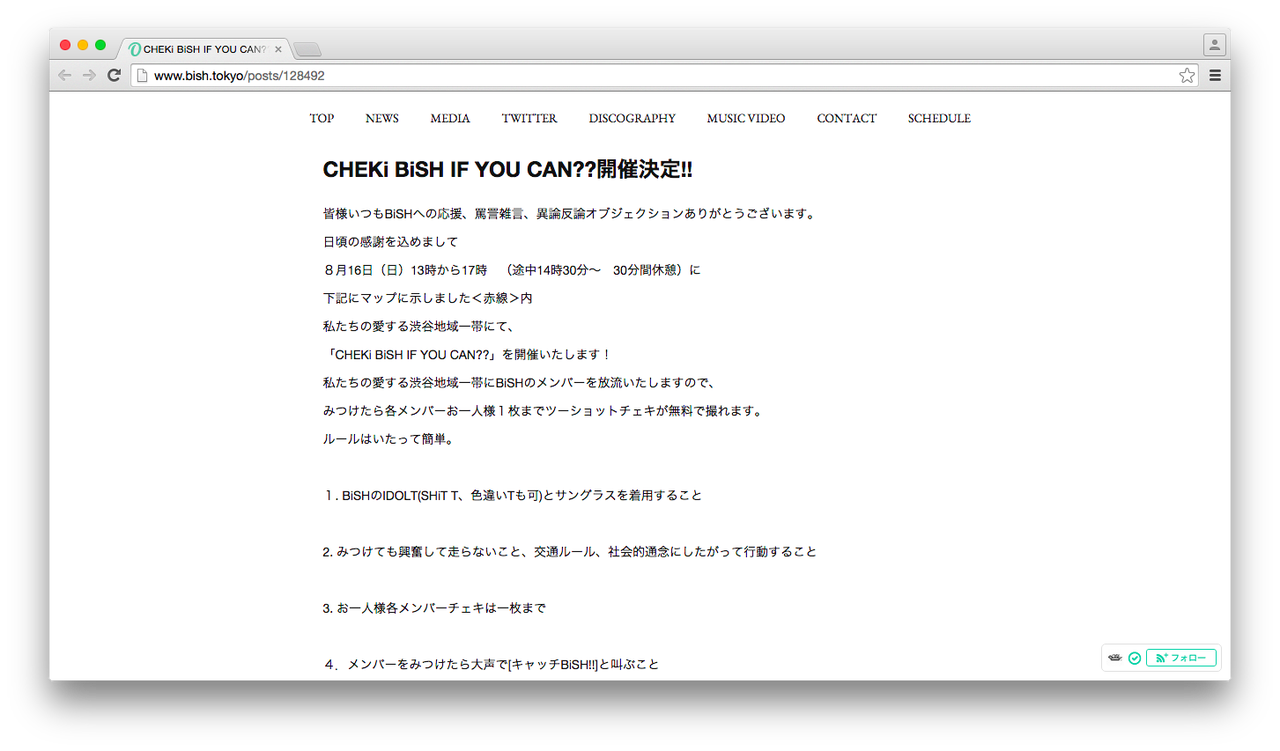Viewport: 1280px width, 751px height.
Task: Click the browser profile icon top right
Action: pos(1213,44)
